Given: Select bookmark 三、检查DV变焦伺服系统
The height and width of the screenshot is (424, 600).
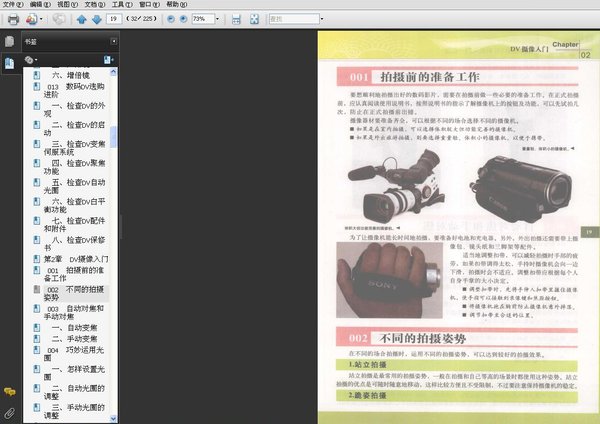Looking at the screenshot, I should (74, 148).
